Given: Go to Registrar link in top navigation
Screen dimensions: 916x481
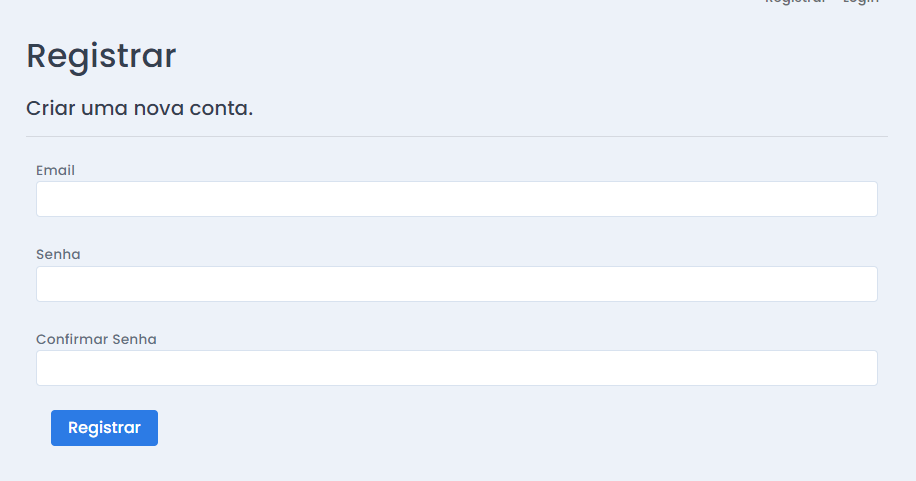Looking at the screenshot, I should click(795, 2).
